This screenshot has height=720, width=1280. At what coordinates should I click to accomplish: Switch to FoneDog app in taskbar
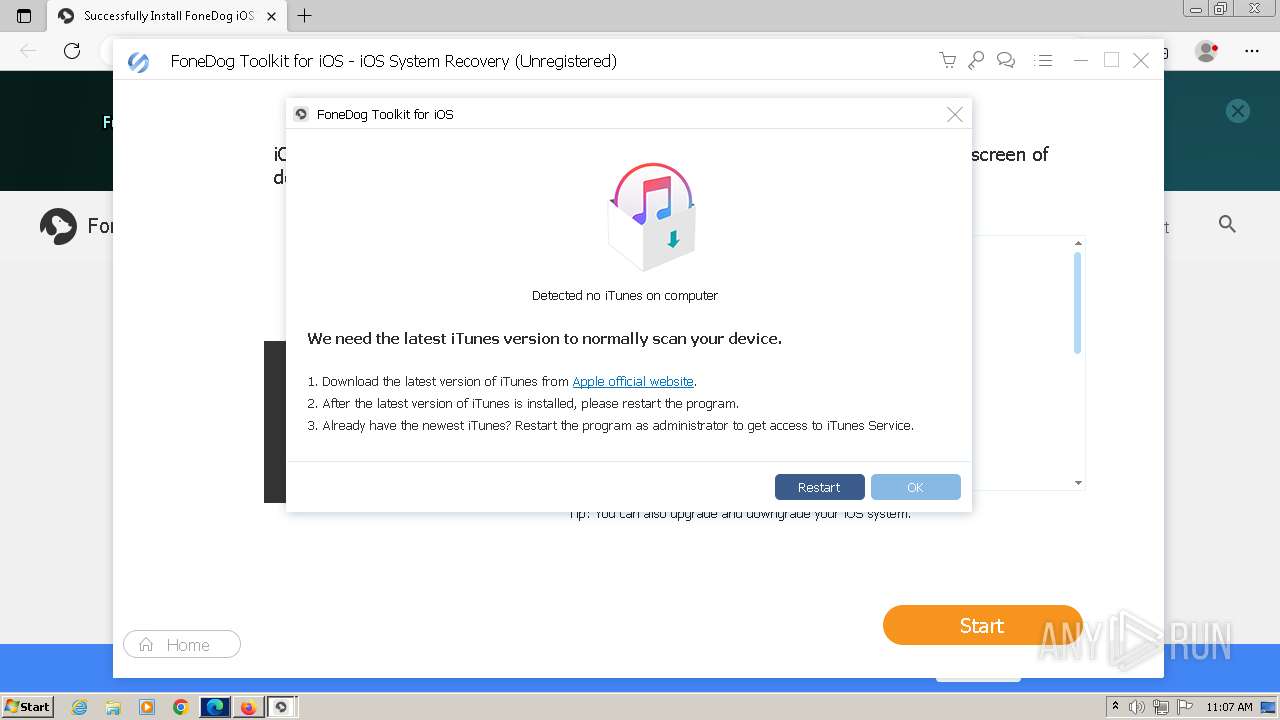click(x=281, y=707)
